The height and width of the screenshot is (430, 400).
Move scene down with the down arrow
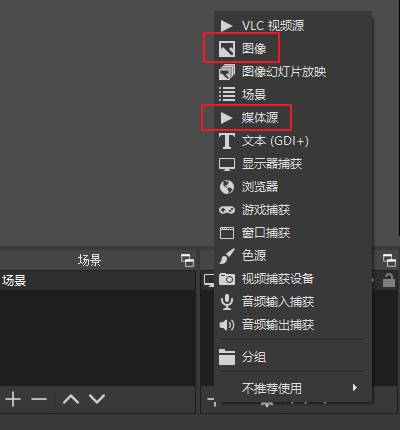tap(97, 399)
